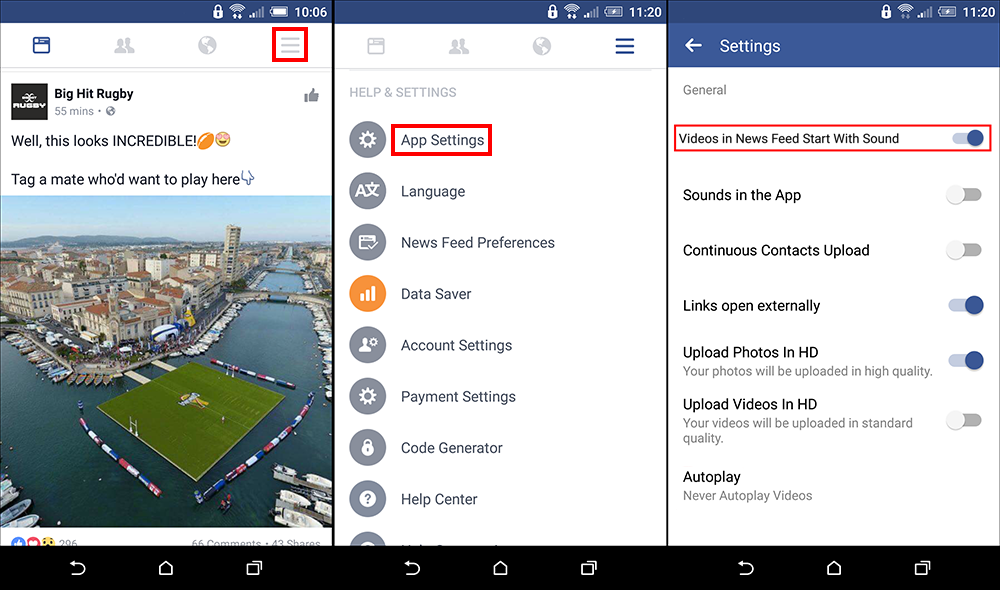Toggle Videos in News Feed Start With Sound
The image size is (1000, 590).
(x=967, y=138)
